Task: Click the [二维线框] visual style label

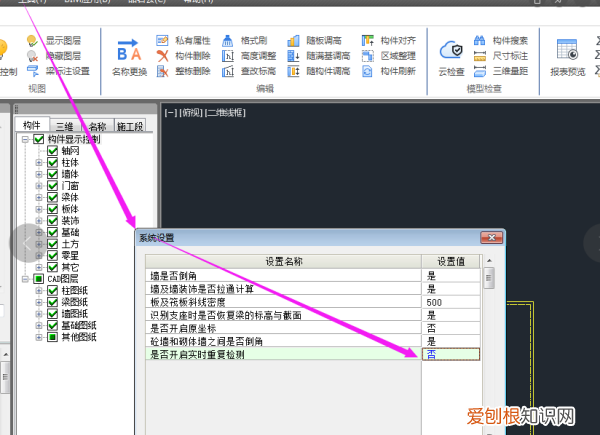Action: 225,112
